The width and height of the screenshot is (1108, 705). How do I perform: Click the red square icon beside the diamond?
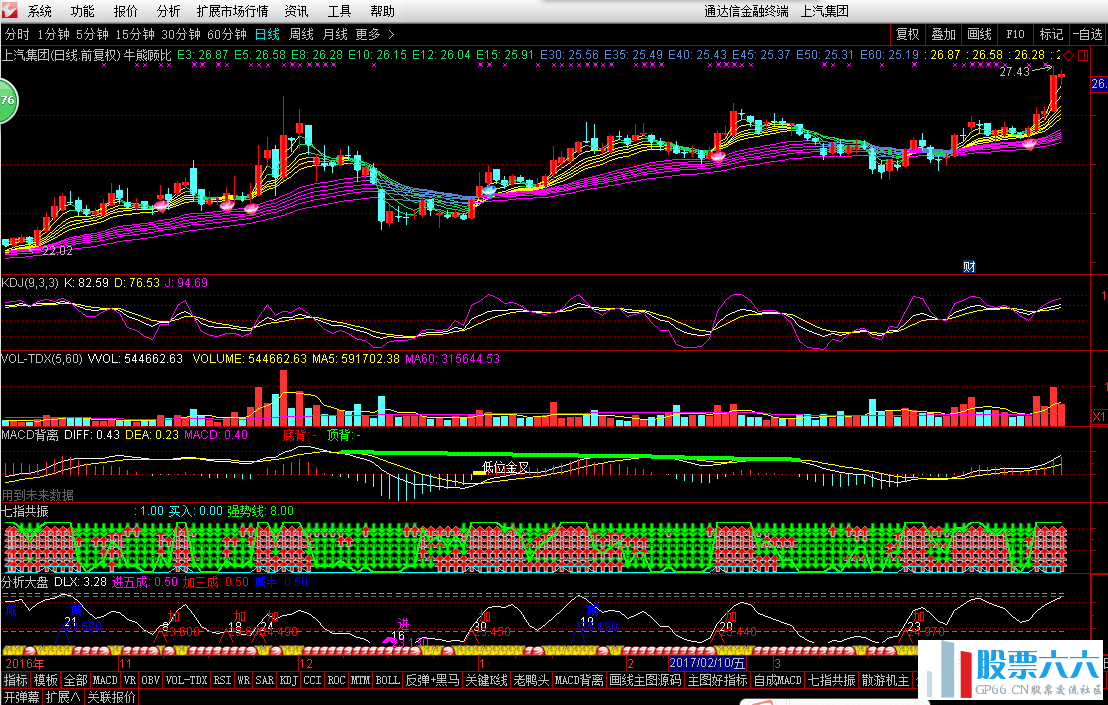[1081, 55]
